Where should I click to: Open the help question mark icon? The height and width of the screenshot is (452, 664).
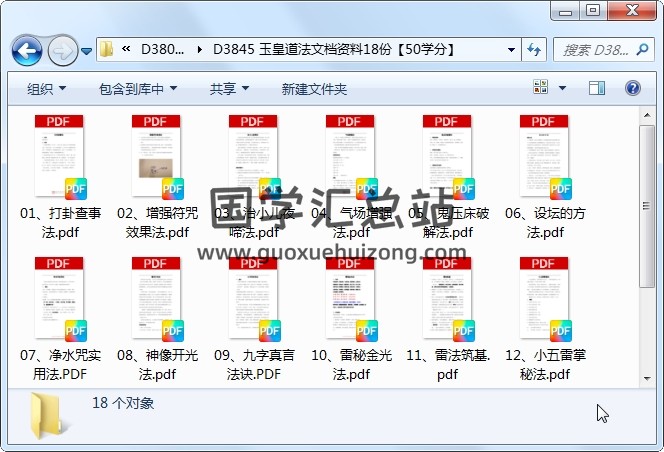(632, 89)
